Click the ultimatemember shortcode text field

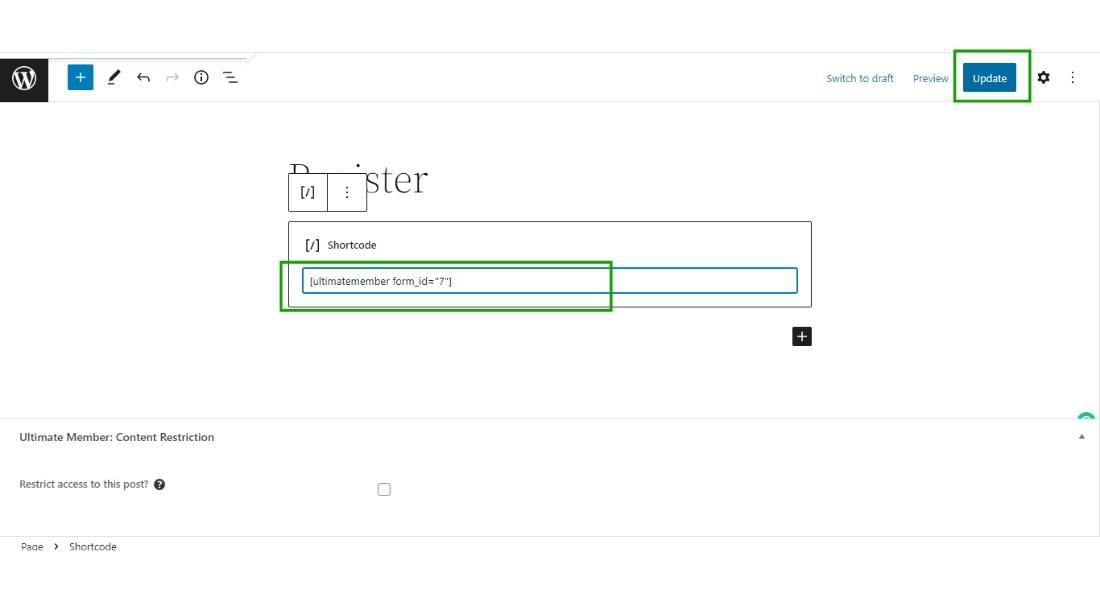click(549, 281)
